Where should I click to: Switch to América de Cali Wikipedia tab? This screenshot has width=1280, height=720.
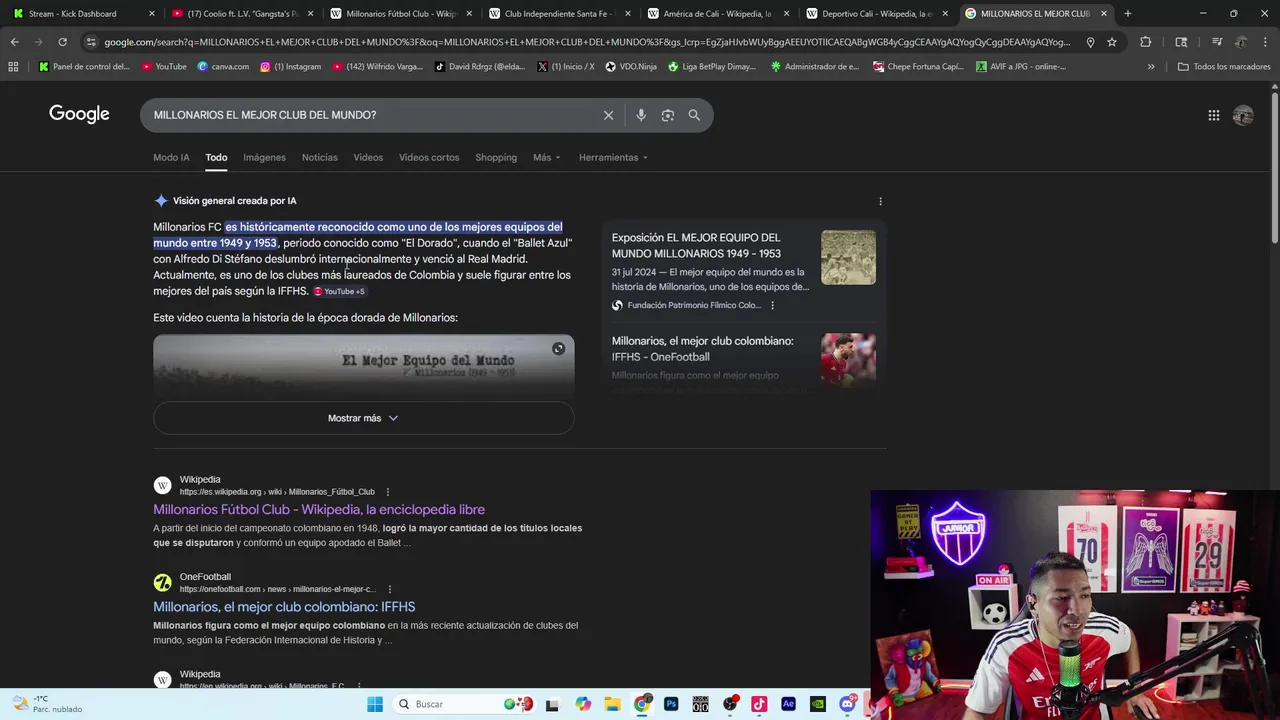click(x=717, y=13)
